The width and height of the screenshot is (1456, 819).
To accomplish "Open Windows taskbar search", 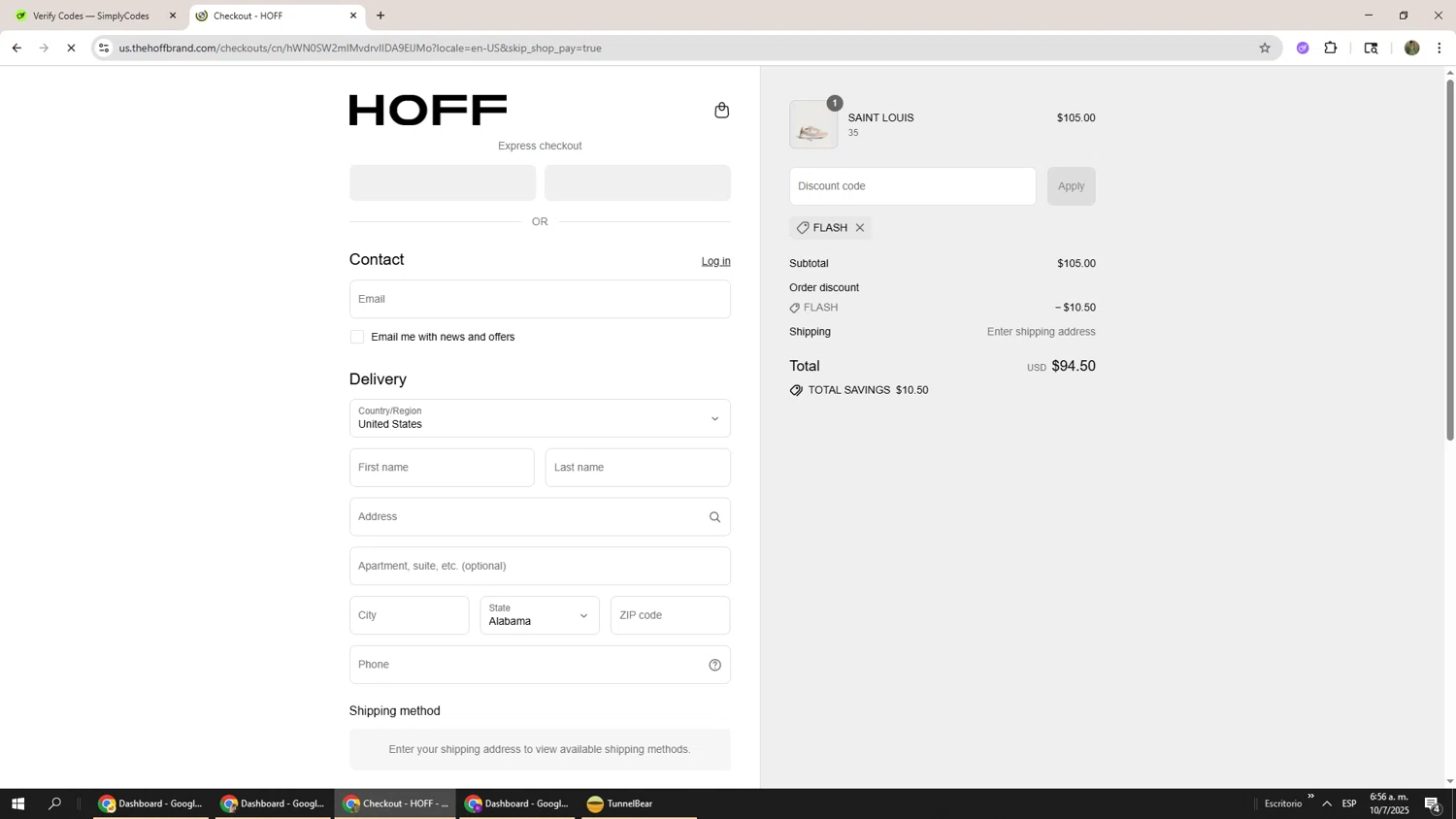I will click(x=54, y=803).
